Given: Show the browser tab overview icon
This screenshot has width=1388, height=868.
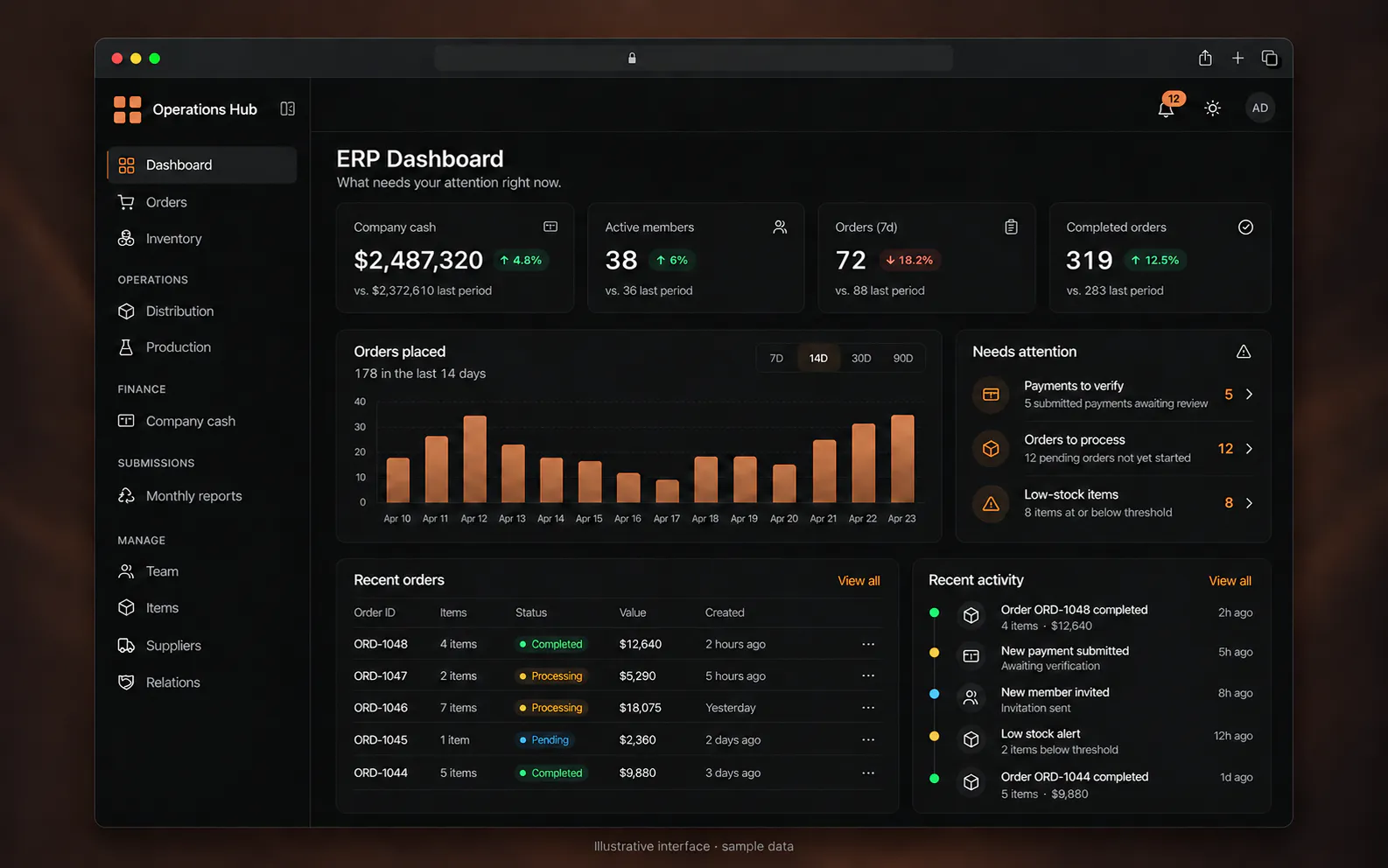Looking at the screenshot, I should (1269, 58).
